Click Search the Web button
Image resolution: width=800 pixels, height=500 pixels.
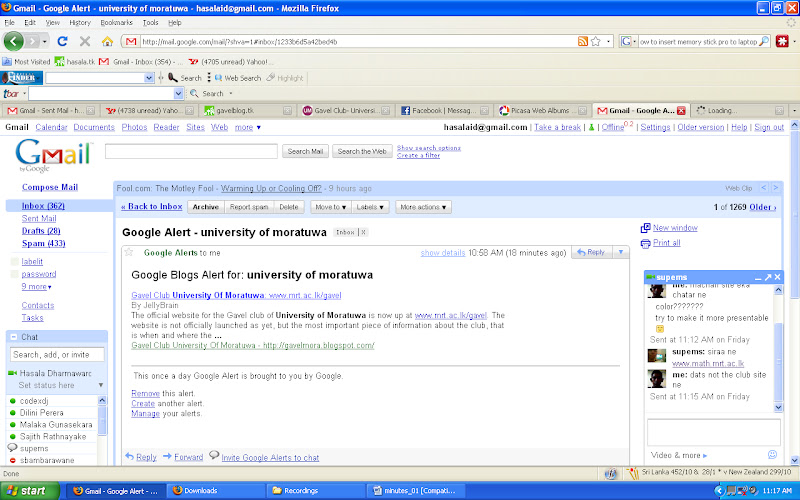pyautogui.click(x=362, y=151)
